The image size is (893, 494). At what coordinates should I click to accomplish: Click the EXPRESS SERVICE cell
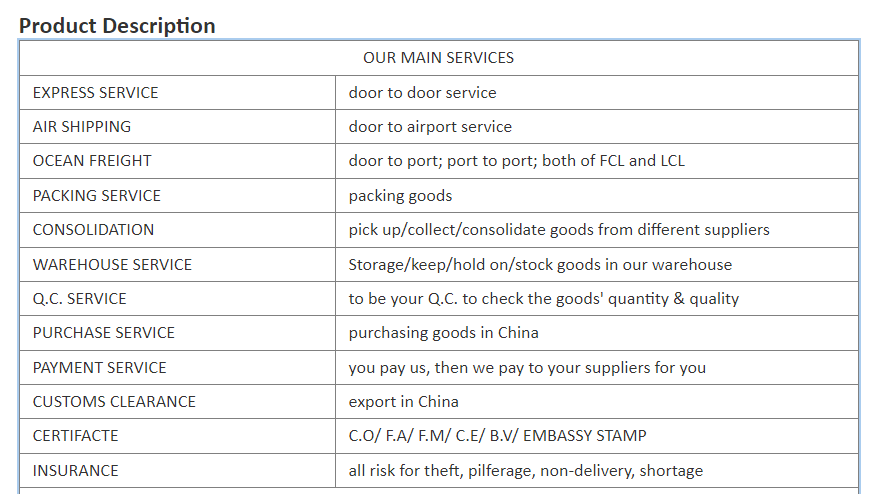(178, 92)
